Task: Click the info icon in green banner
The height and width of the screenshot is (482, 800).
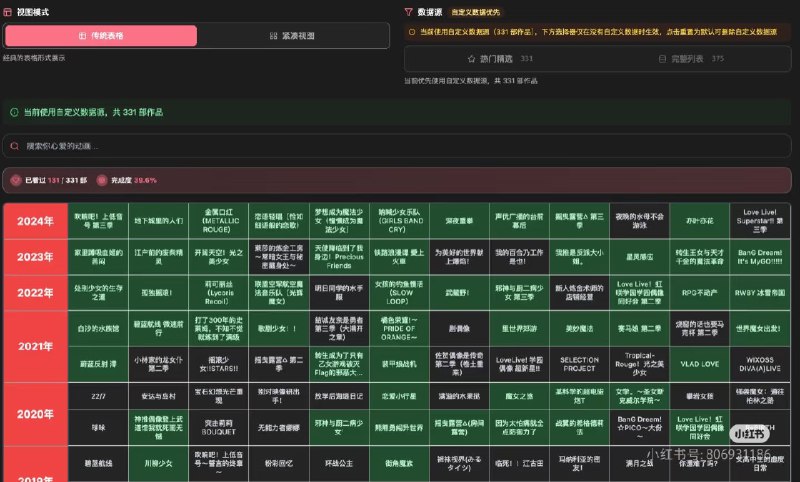Action: point(13,113)
